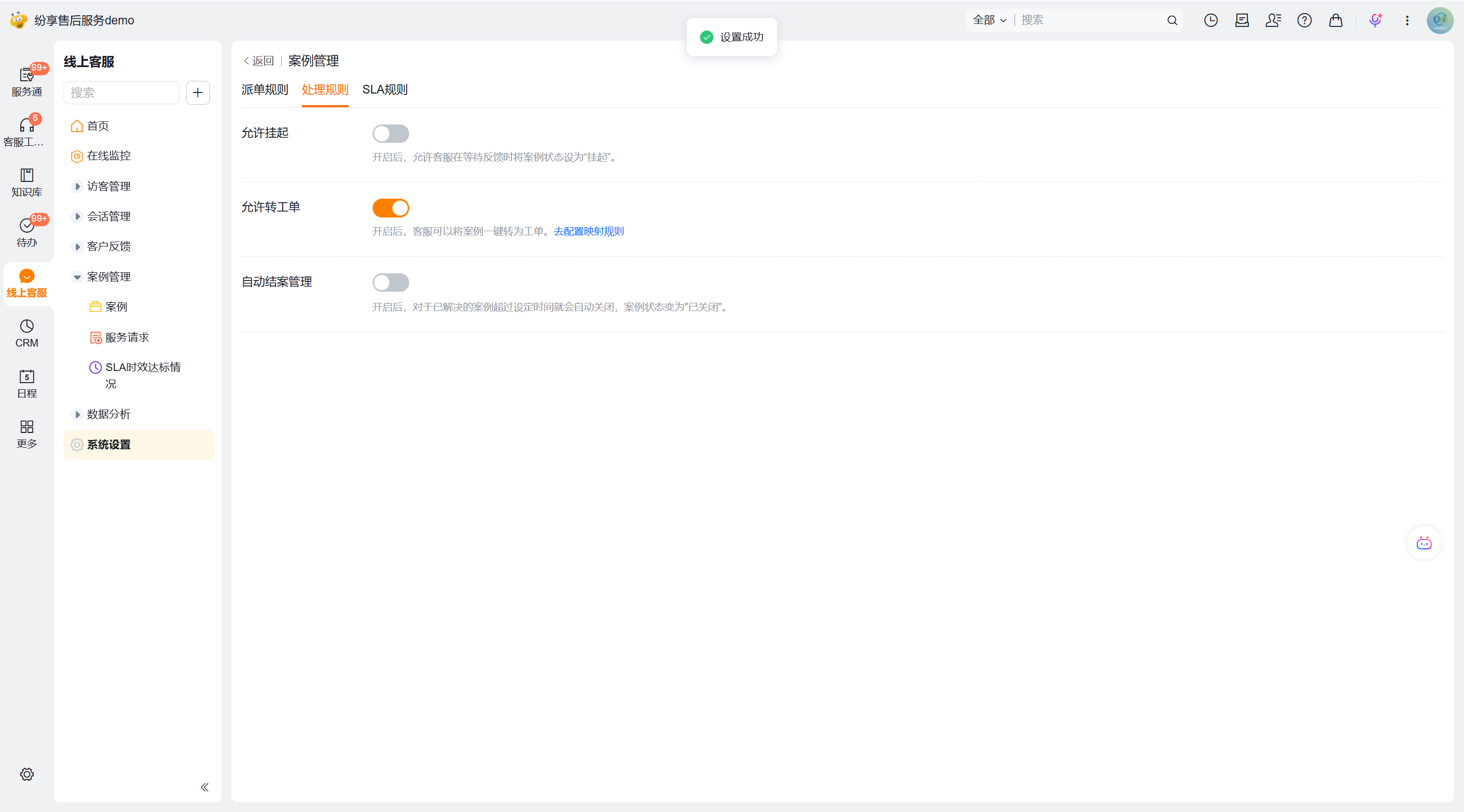The image size is (1464, 812).
Task: Click the 返回 back button
Action: pyautogui.click(x=259, y=61)
